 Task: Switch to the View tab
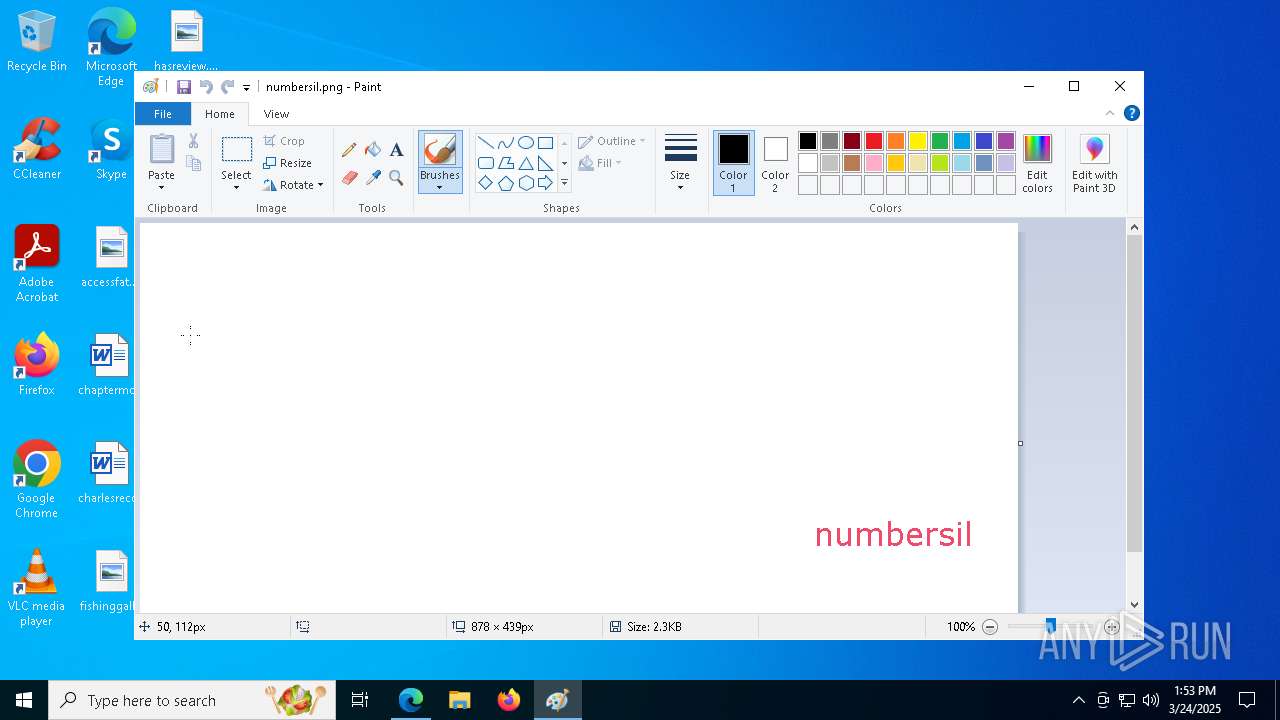tap(276, 114)
